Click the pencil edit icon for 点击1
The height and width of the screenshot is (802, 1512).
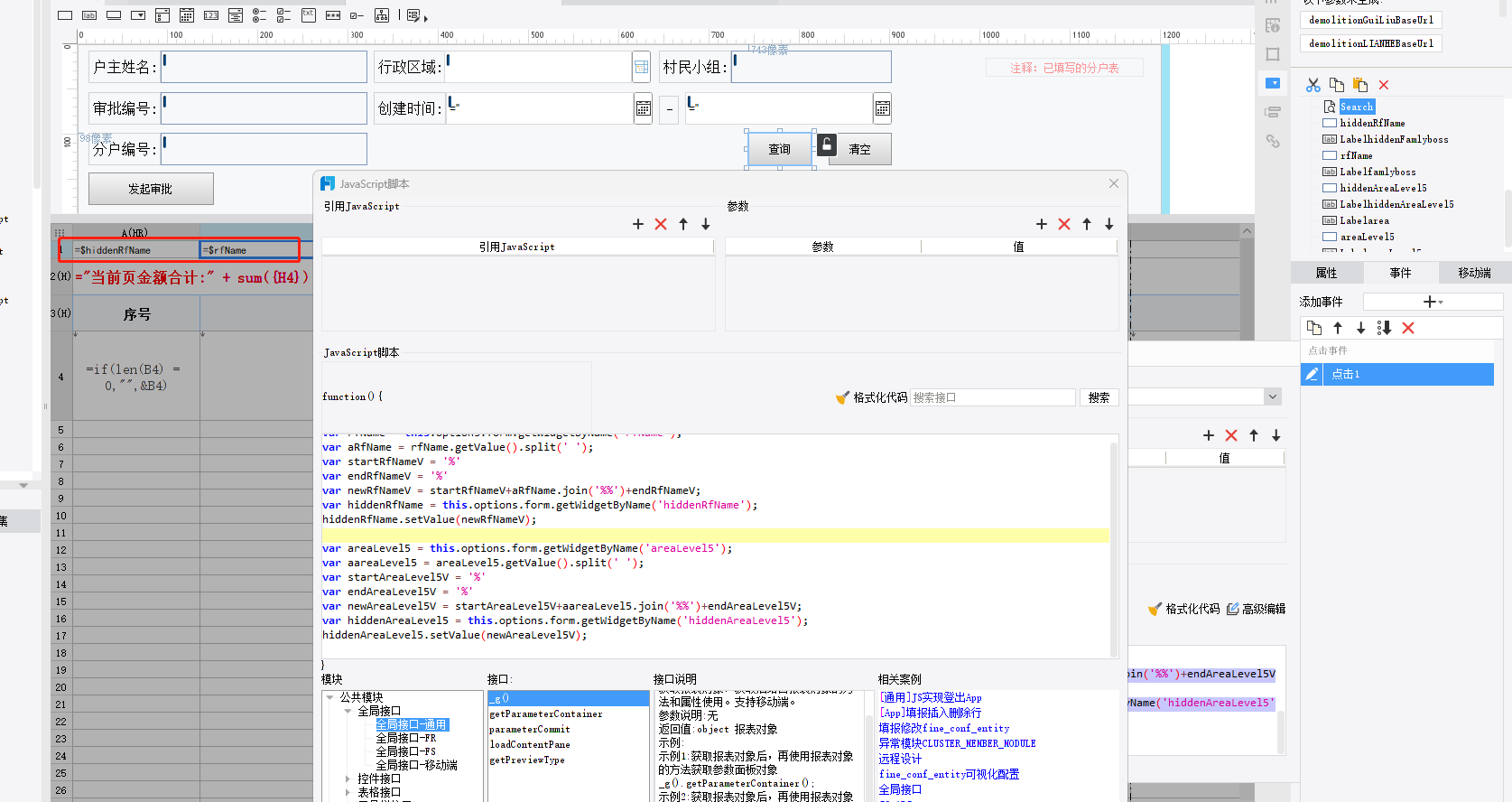[1313, 374]
